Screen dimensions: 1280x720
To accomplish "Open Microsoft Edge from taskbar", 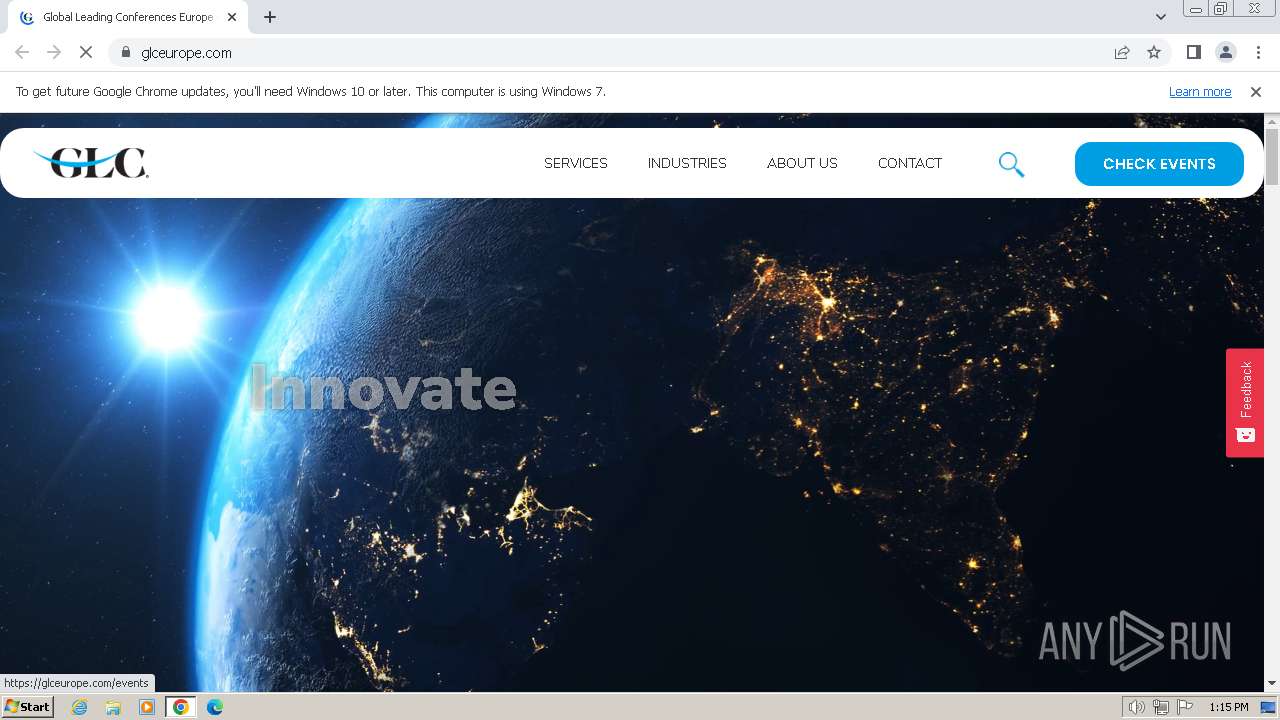I will pyautogui.click(x=214, y=707).
